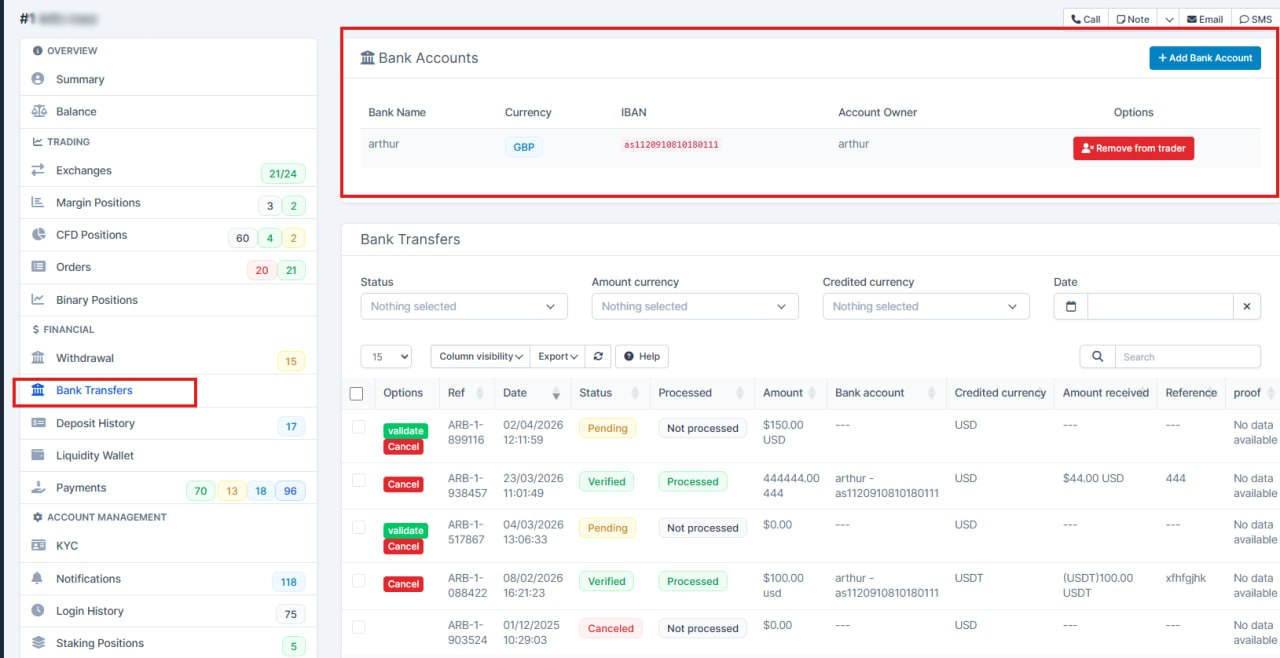Click the magnifier search icon
Screen dimensions: 1280x658
pyautogui.click(x=1097, y=356)
